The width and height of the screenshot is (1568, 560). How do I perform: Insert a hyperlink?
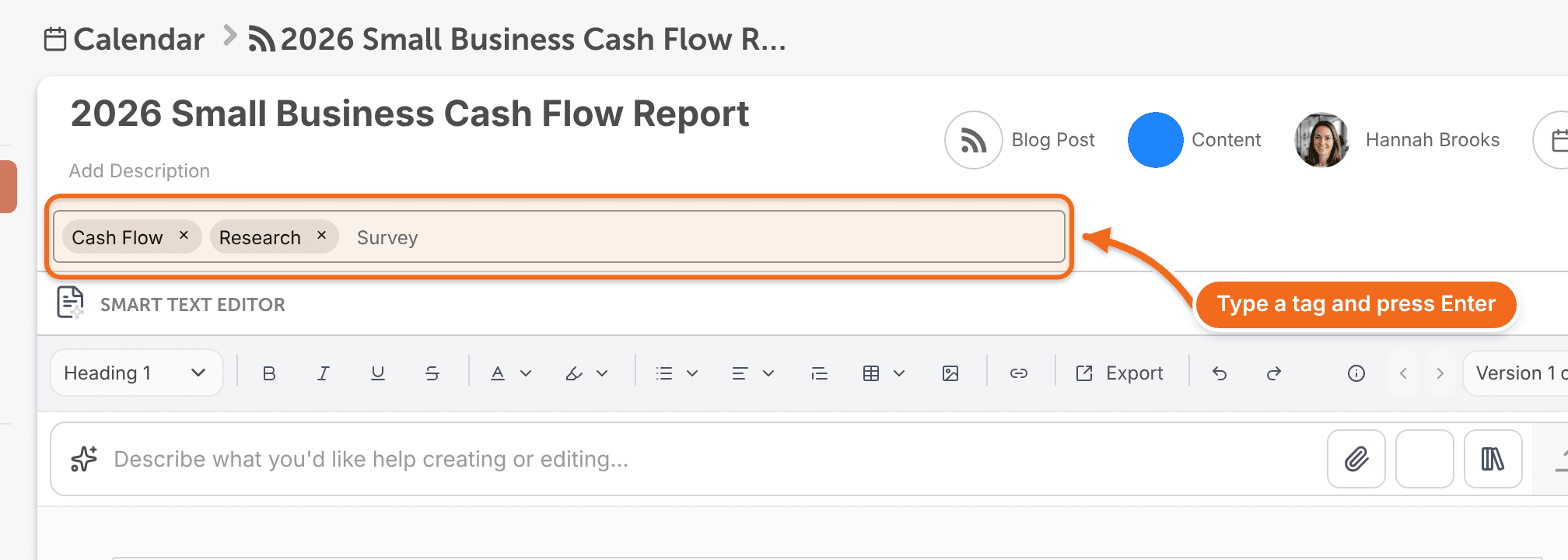[1019, 373]
